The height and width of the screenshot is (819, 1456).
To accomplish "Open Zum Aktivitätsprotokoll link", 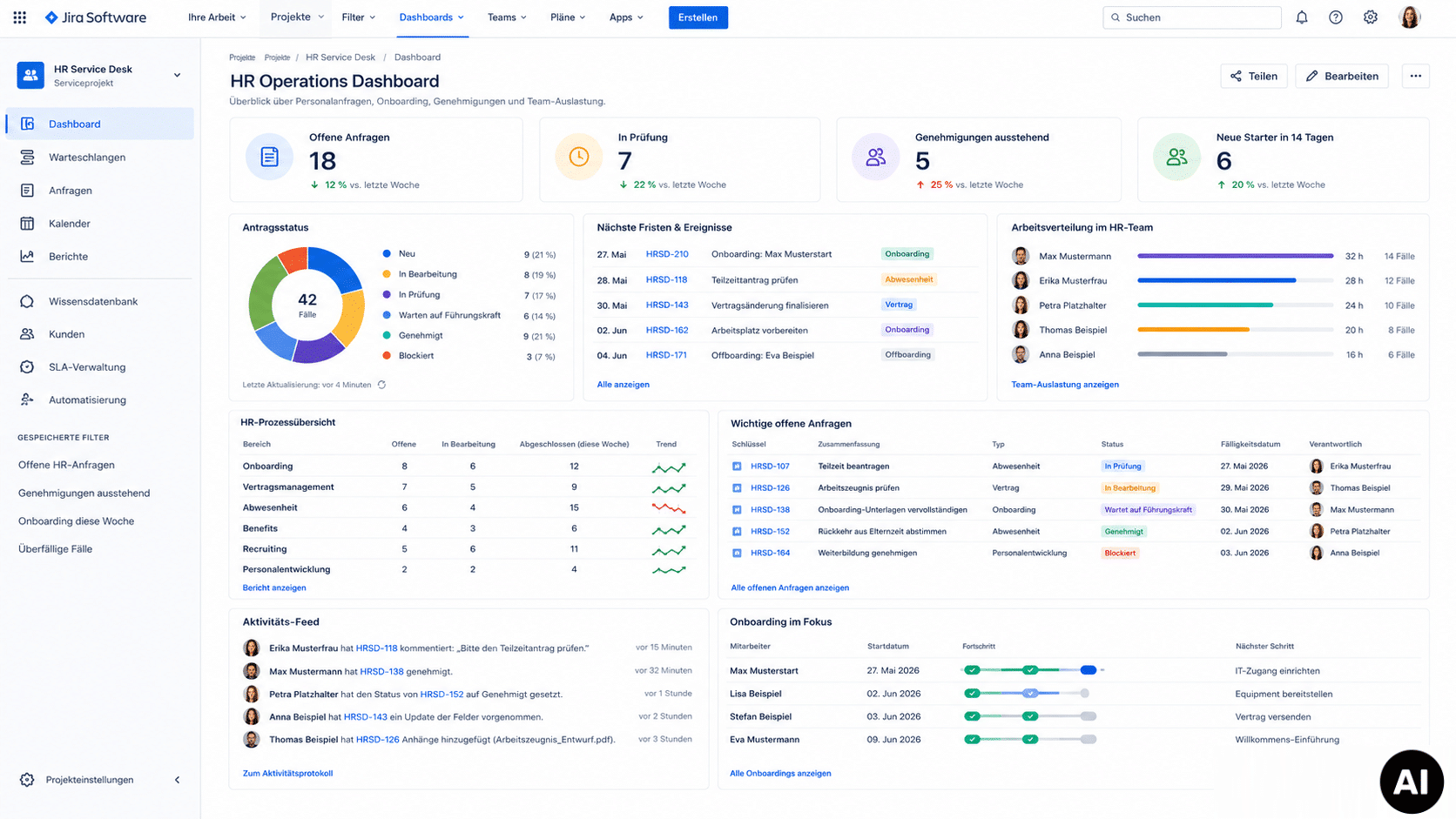I will click(x=287, y=774).
